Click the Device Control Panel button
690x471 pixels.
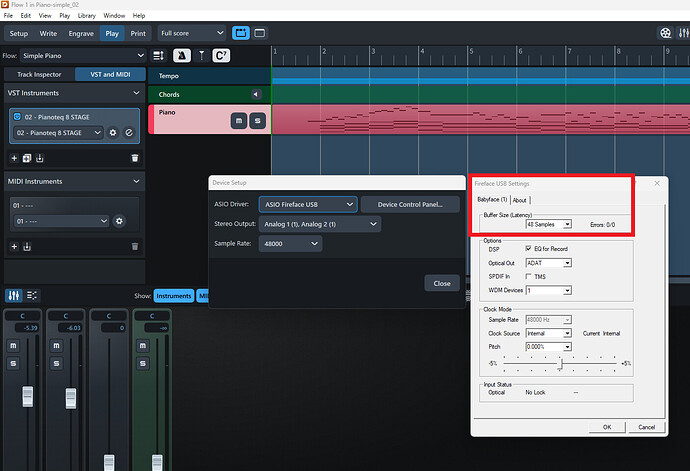[410, 204]
